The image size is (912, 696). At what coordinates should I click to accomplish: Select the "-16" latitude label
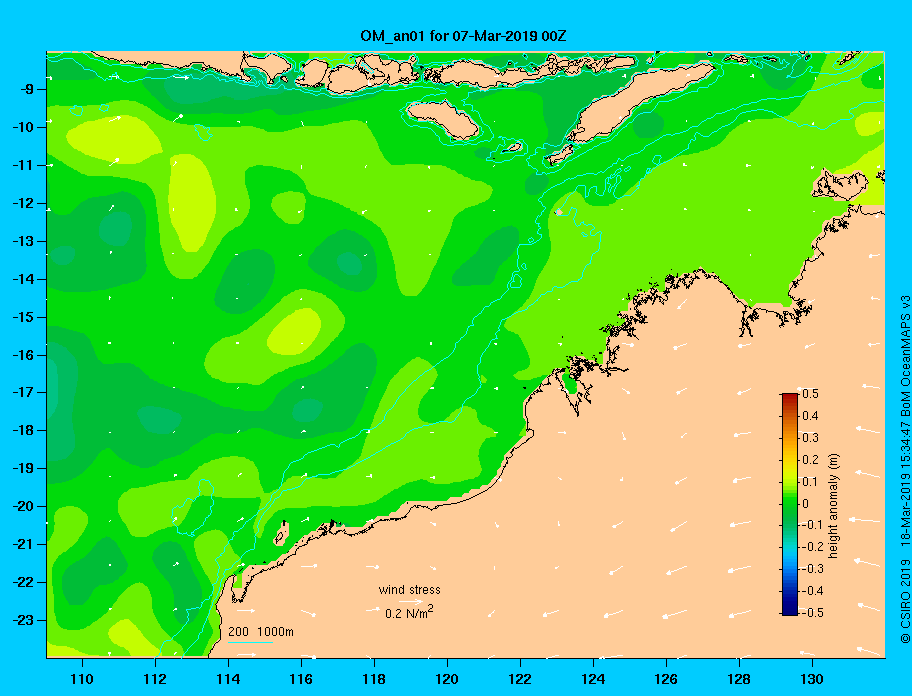tap(23, 355)
